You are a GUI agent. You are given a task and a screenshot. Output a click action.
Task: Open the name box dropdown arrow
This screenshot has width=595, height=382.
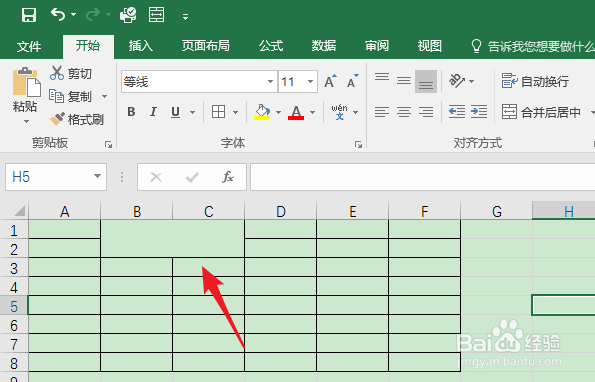(98, 176)
